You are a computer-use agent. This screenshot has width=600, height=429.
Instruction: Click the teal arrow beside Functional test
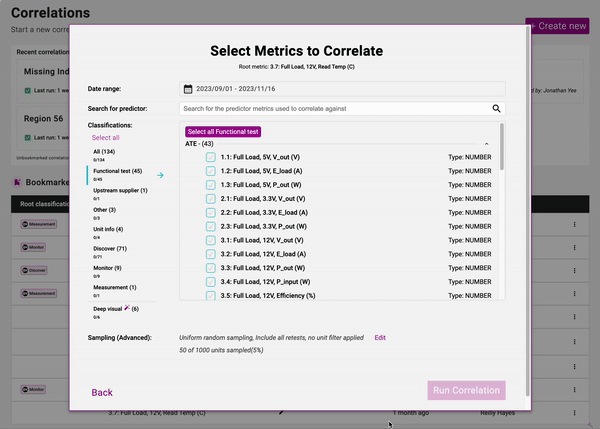point(160,175)
